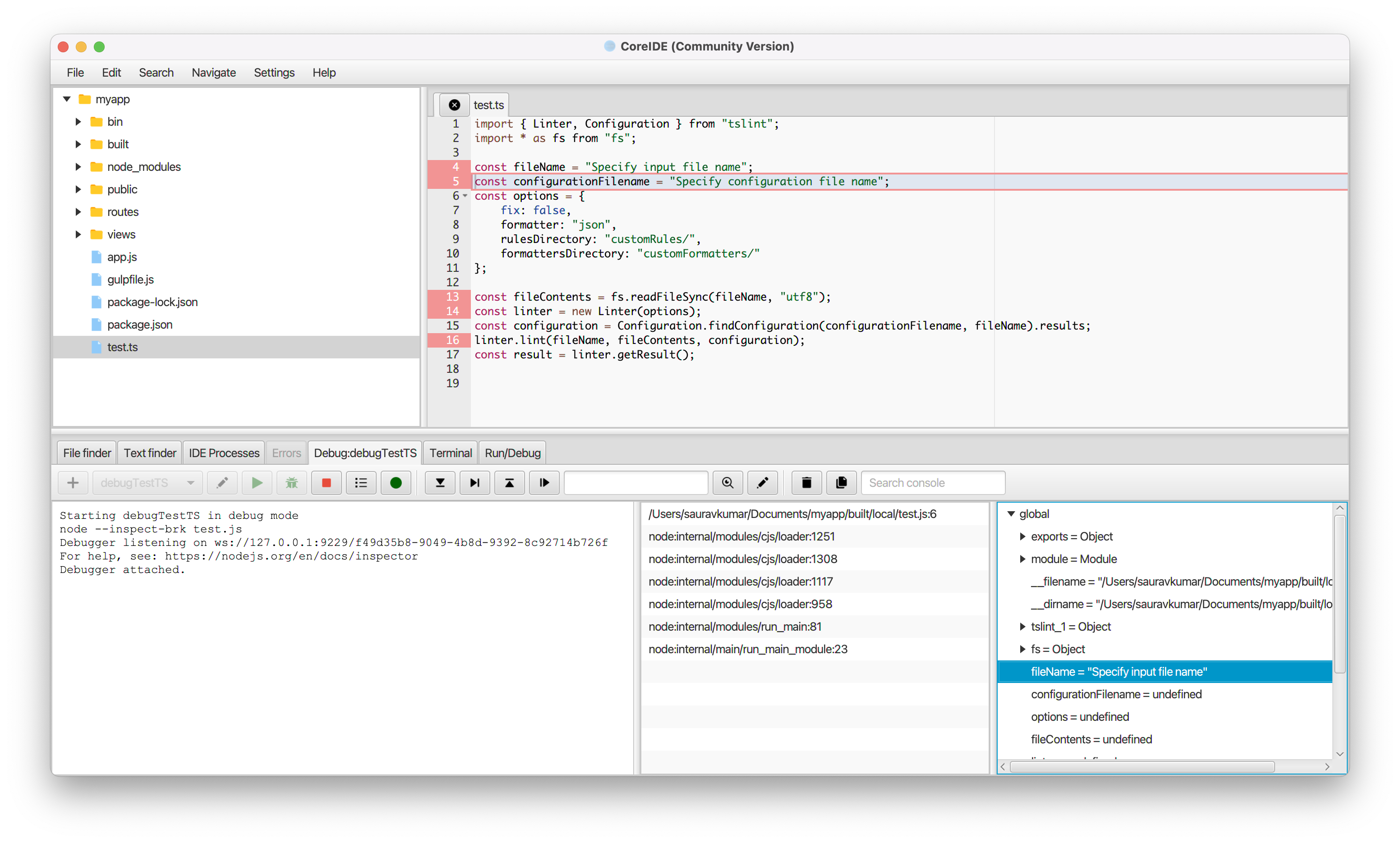Open the debugTestTS configuration dropdown

pyautogui.click(x=147, y=483)
